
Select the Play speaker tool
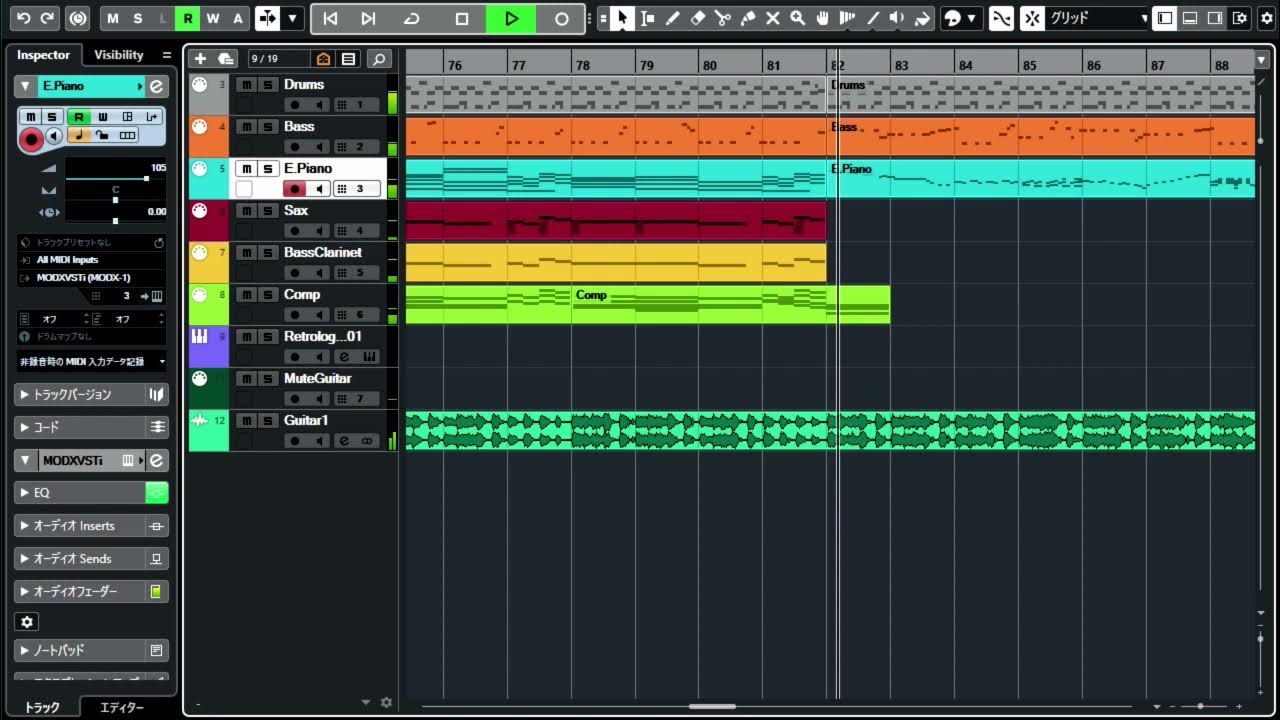click(x=897, y=18)
